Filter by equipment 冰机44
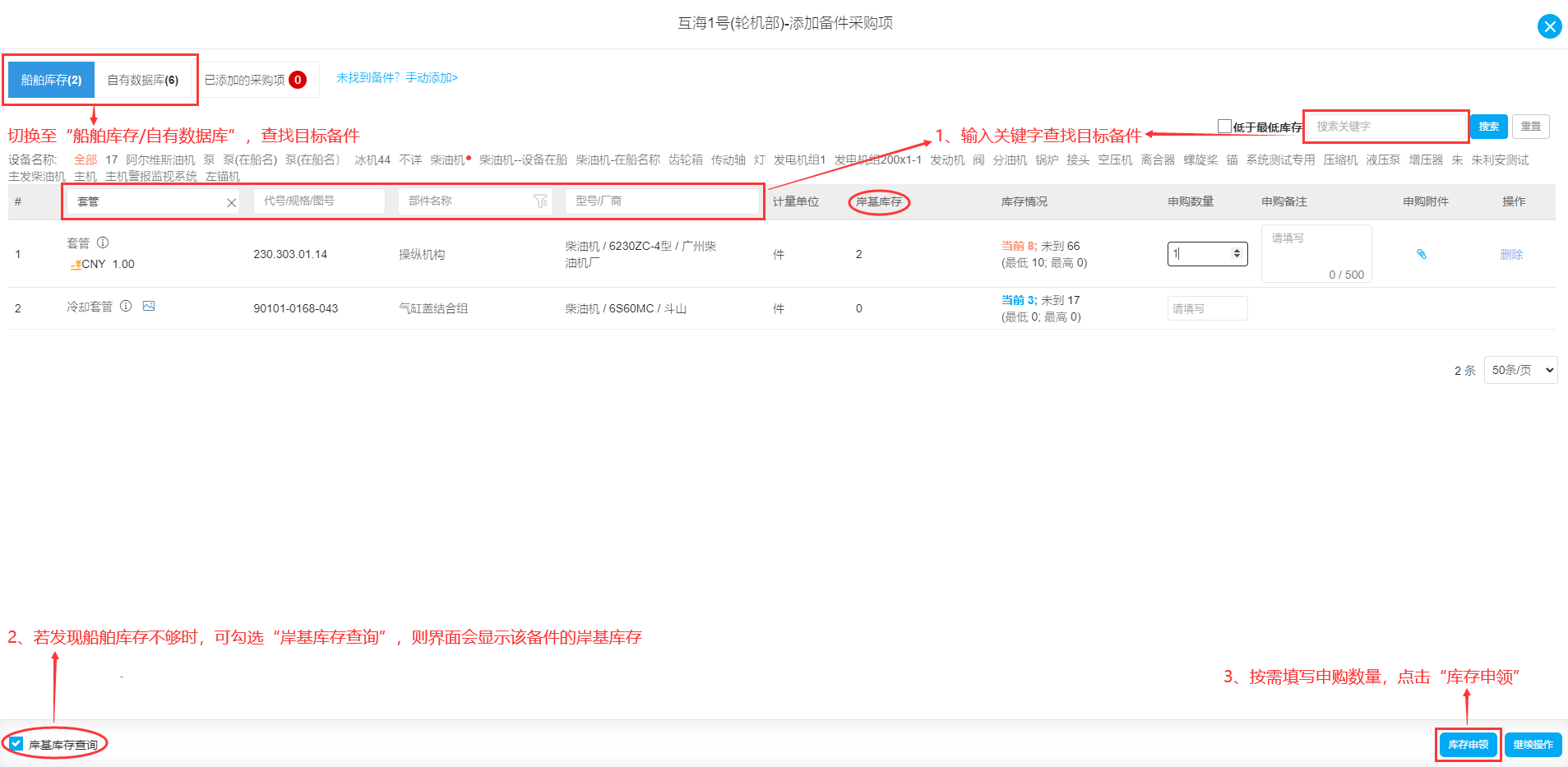 pyautogui.click(x=372, y=159)
